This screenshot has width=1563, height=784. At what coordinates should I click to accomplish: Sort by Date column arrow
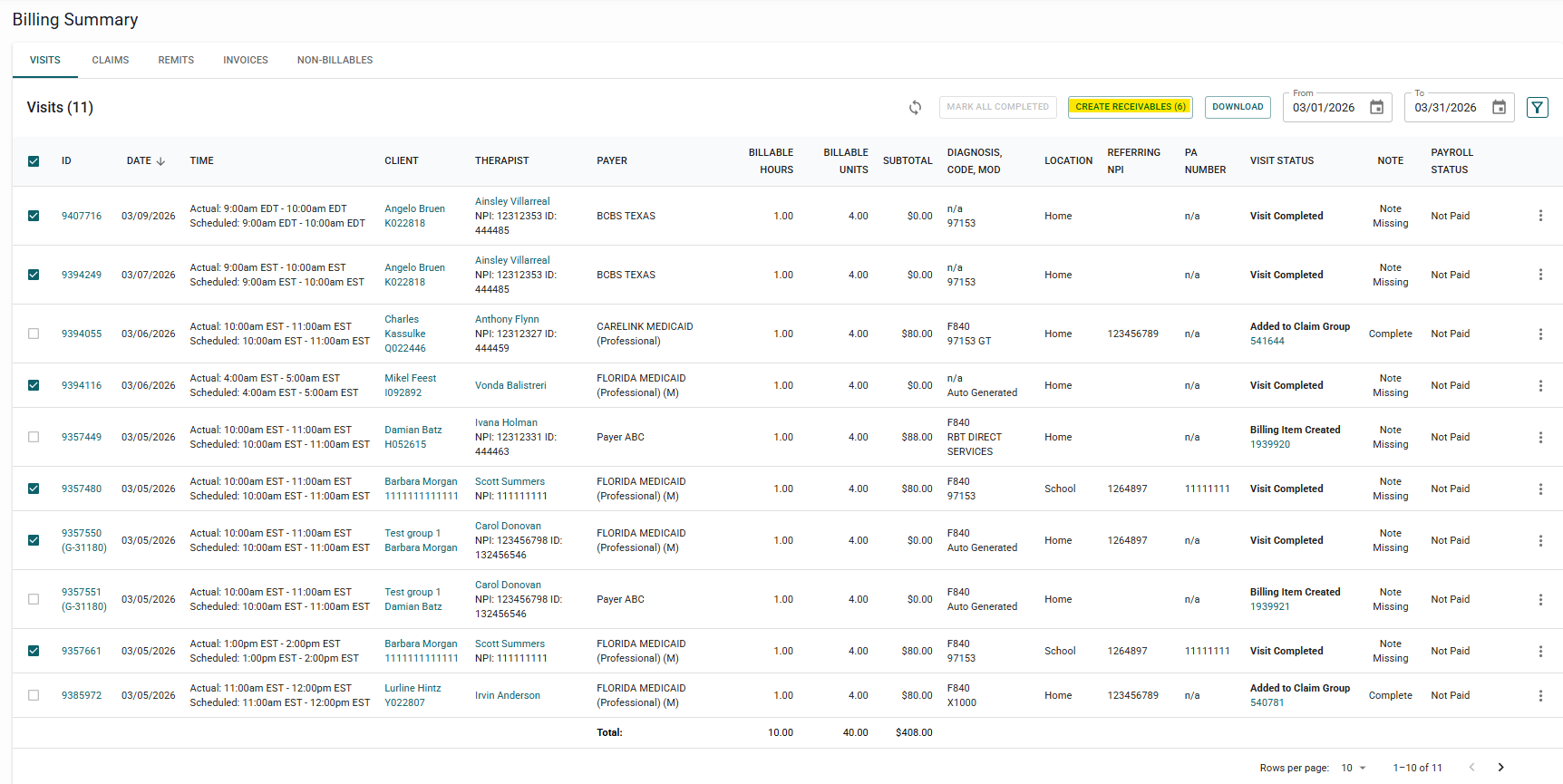click(x=160, y=161)
